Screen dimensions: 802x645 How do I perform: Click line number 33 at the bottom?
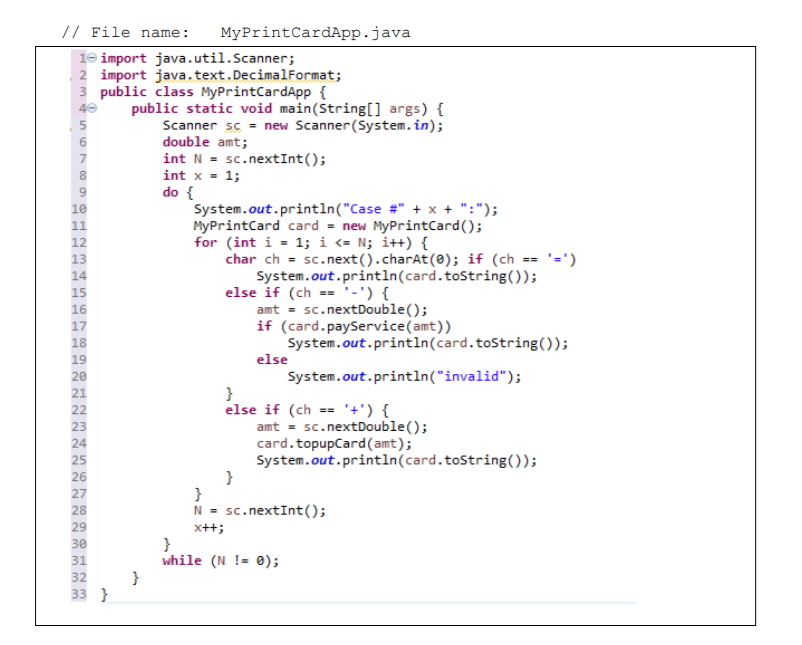click(x=78, y=594)
